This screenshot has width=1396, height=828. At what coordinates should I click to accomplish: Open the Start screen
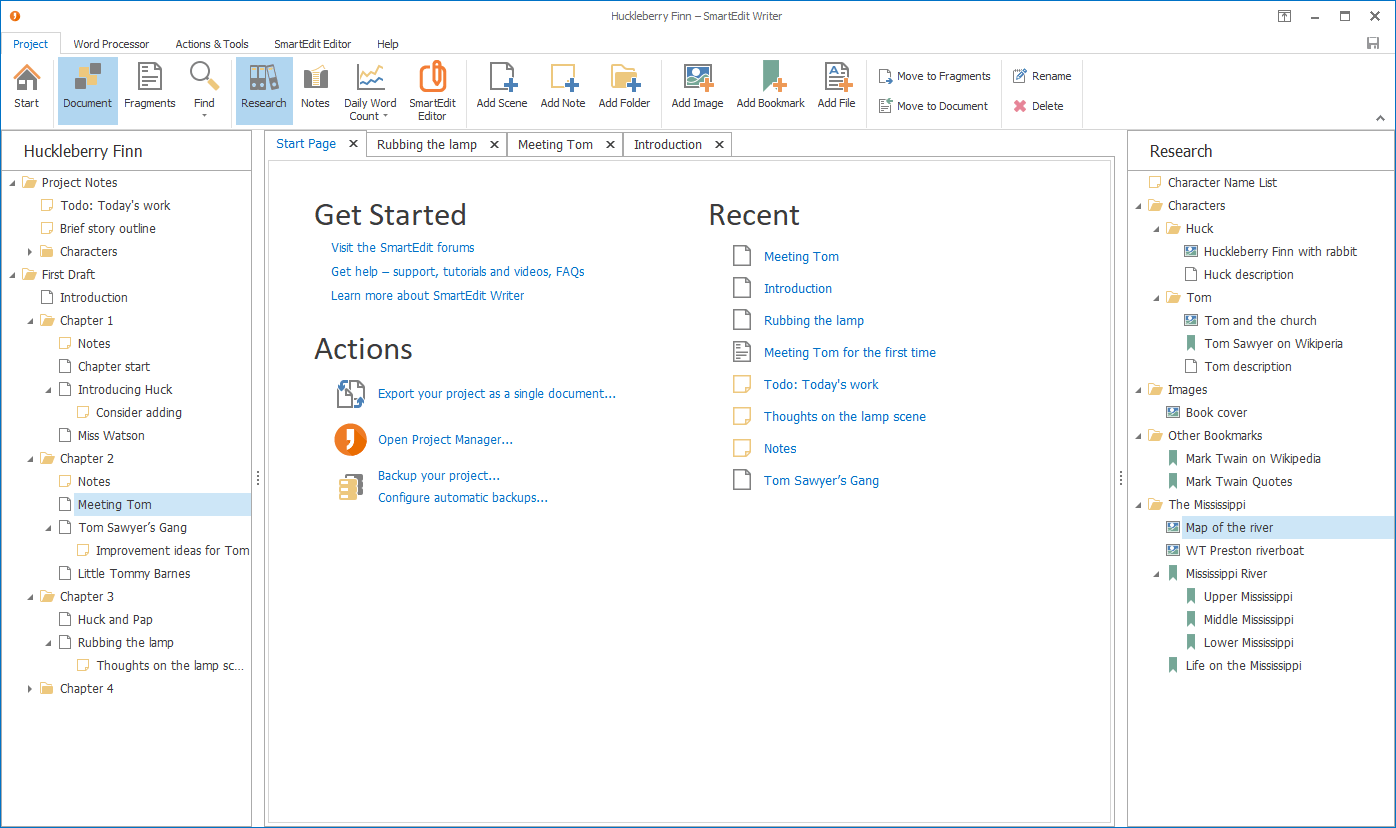click(x=26, y=90)
